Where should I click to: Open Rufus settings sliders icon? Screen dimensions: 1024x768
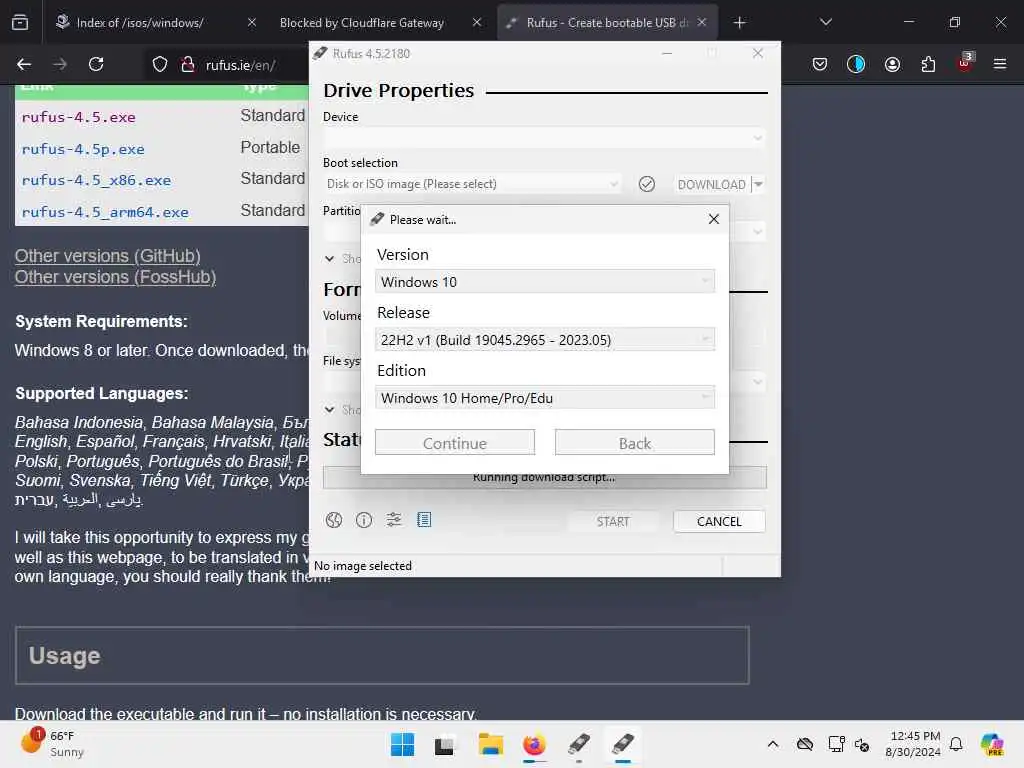(x=394, y=520)
